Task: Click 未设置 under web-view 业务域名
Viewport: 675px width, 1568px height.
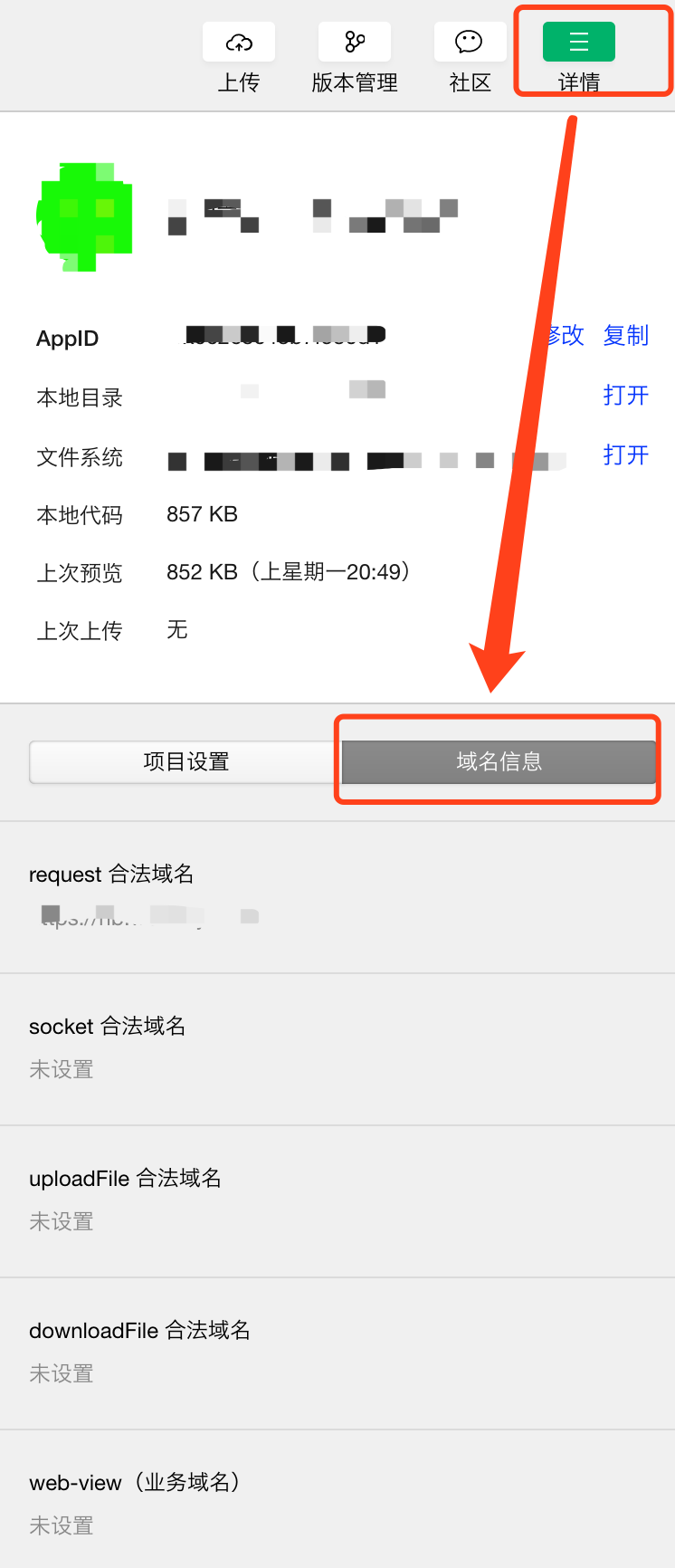Action: click(62, 1525)
